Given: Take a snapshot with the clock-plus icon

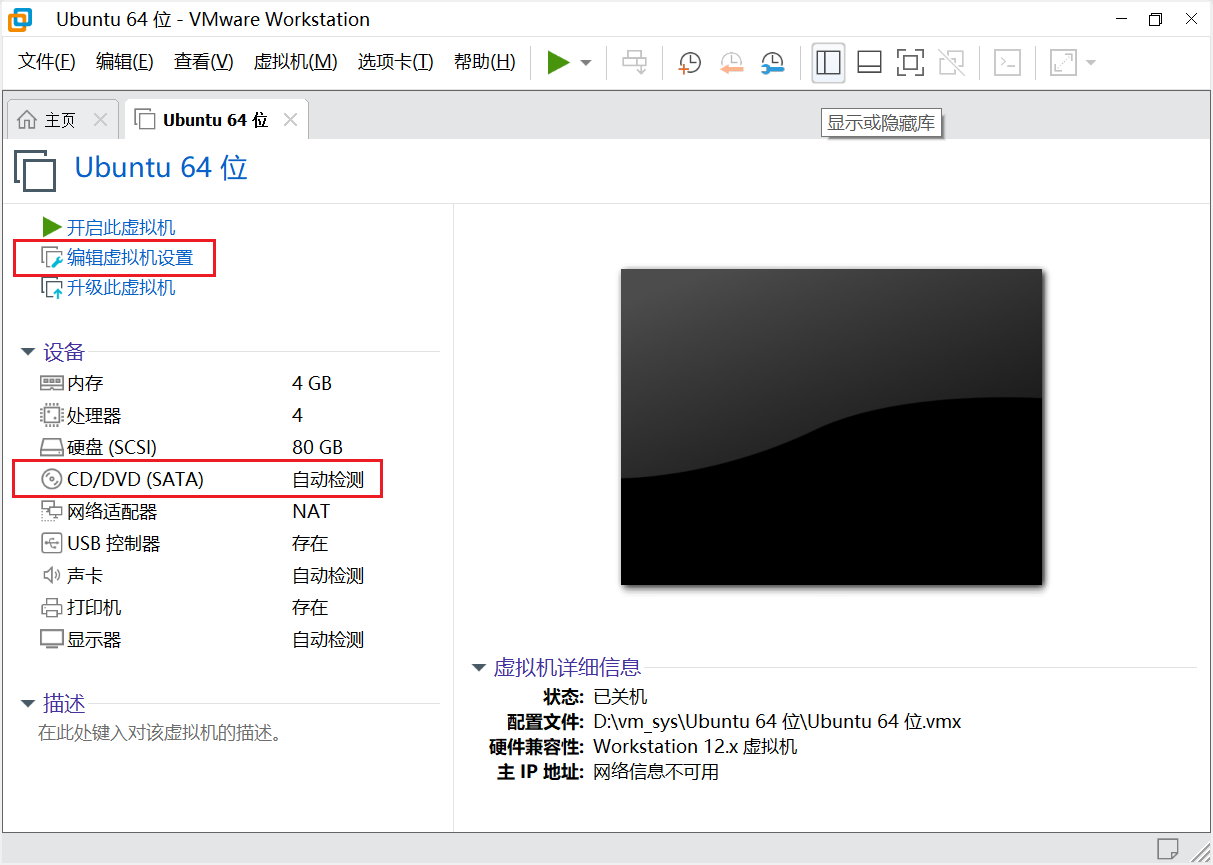Looking at the screenshot, I should coord(689,63).
